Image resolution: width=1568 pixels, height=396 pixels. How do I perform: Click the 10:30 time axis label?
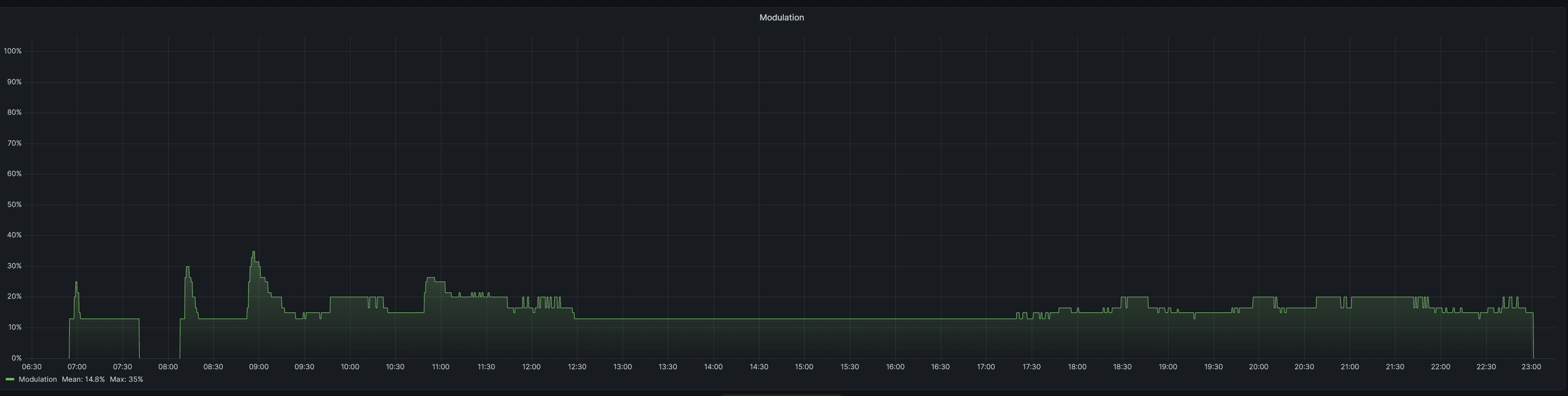coord(395,367)
